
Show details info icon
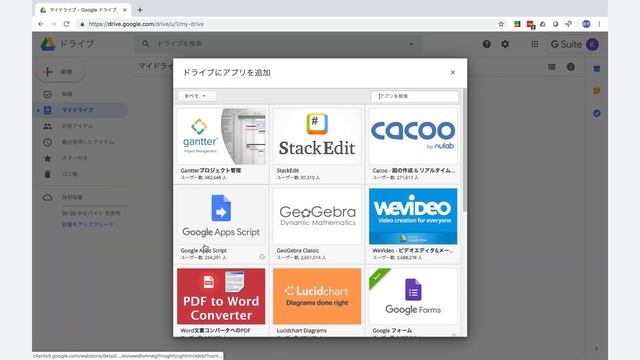tap(571, 67)
